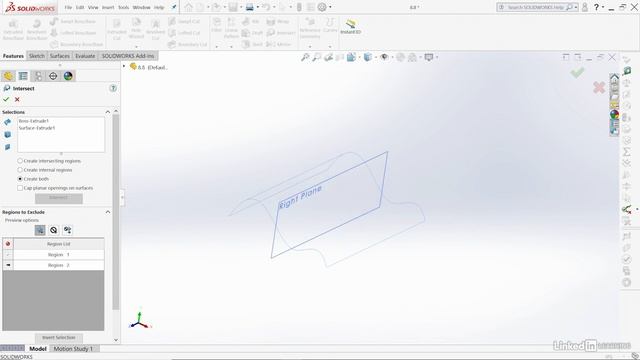
Task: Click the Show included and excluded regions preview
Action: (x=67, y=230)
